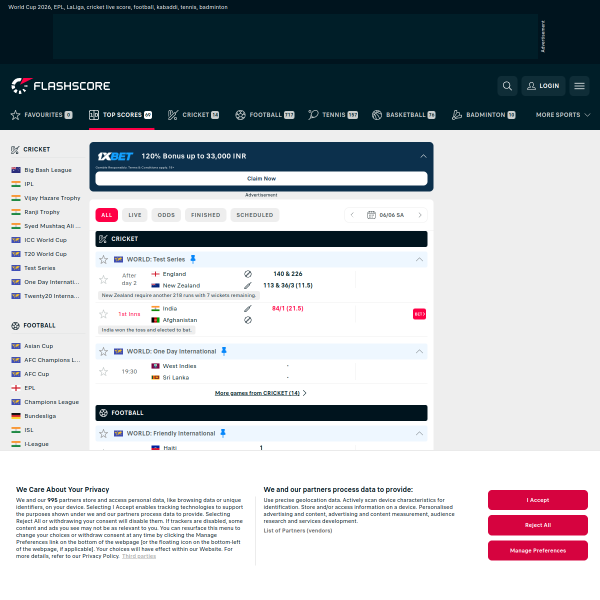Select the ALL filter

[x=106, y=215]
